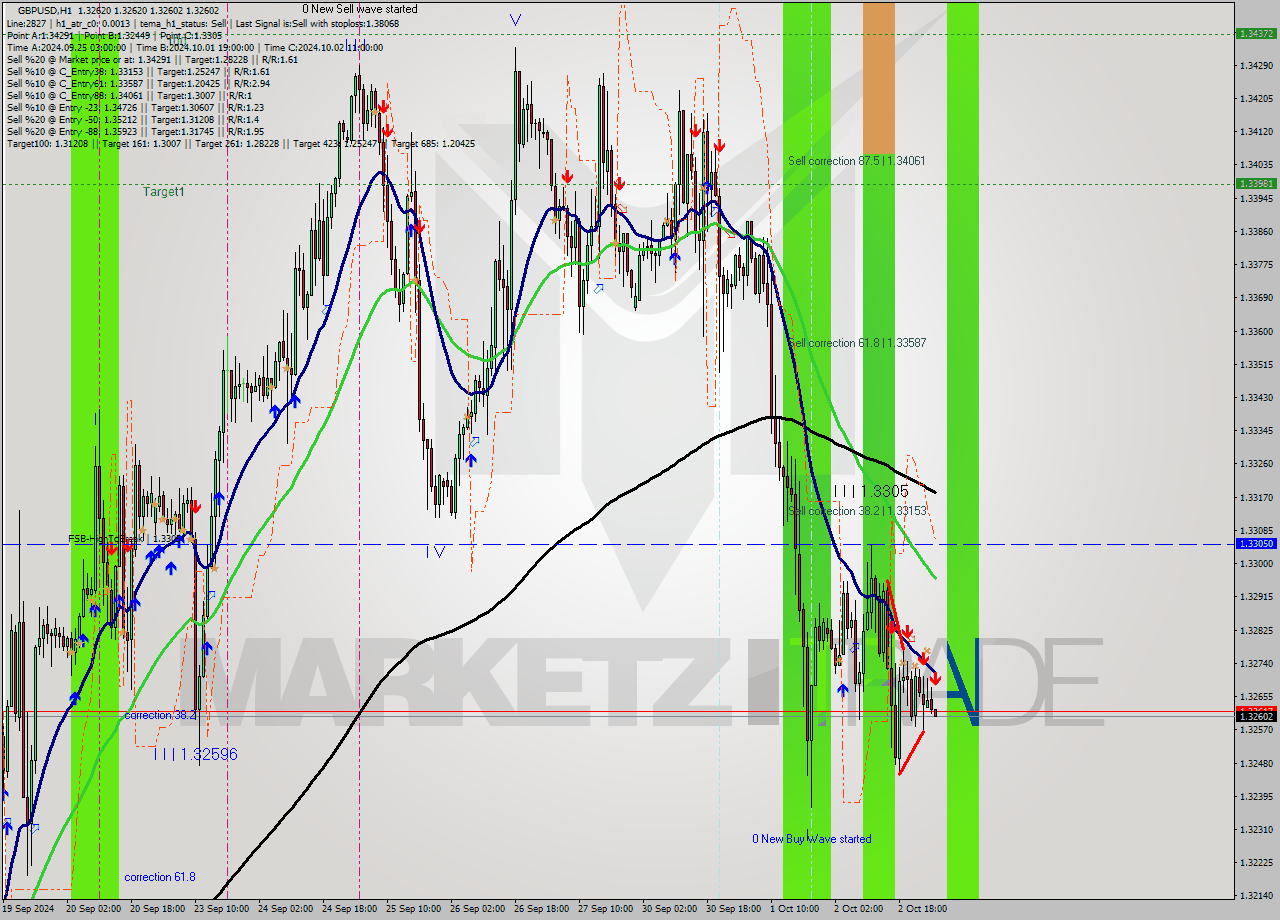This screenshot has height=920, width=1280.
Task: Select the green 'Target1' label
Action: [163, 191]
